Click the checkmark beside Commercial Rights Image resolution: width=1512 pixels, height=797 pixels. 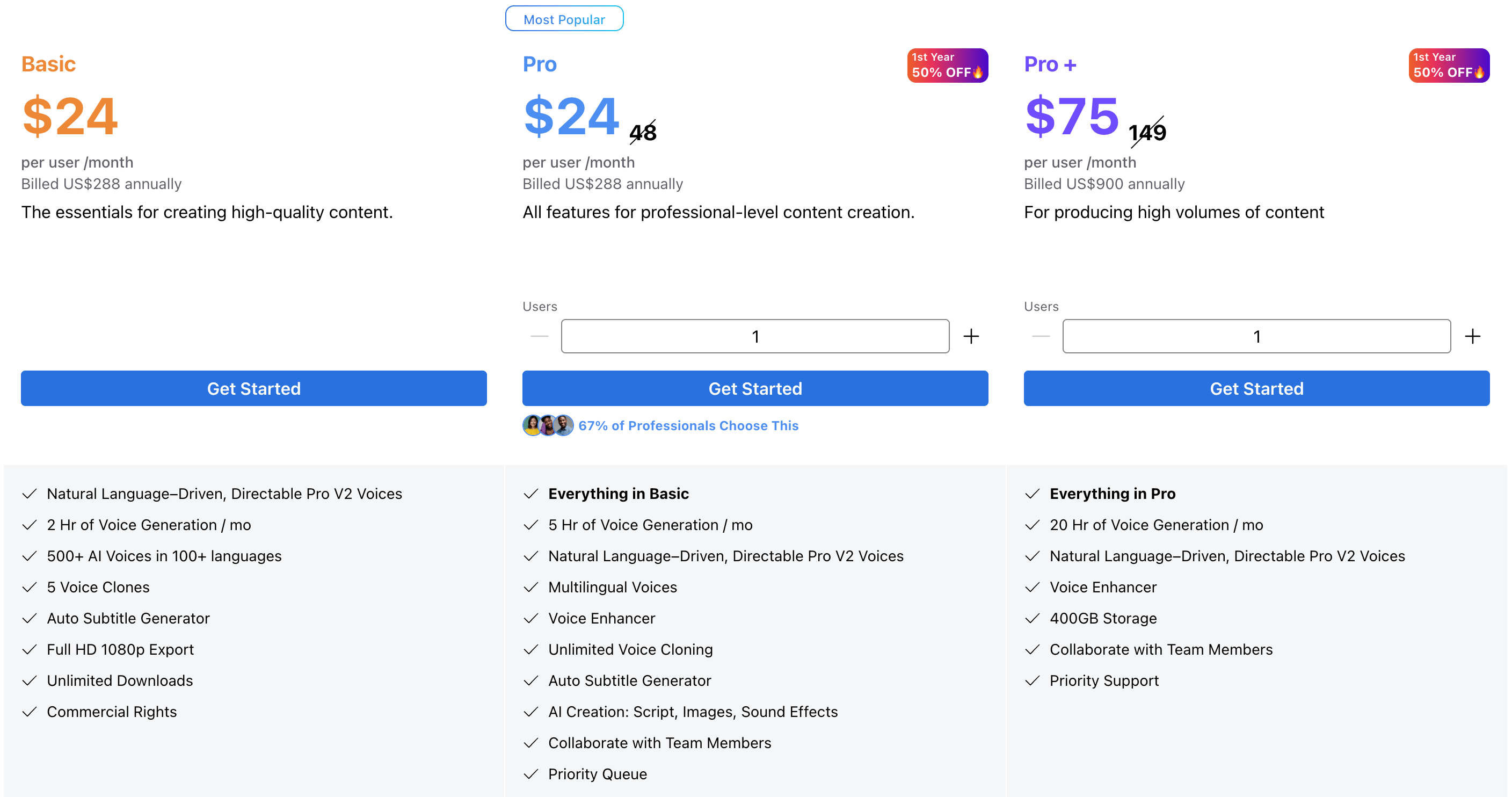pyautogui.click(x=30, y=712)
